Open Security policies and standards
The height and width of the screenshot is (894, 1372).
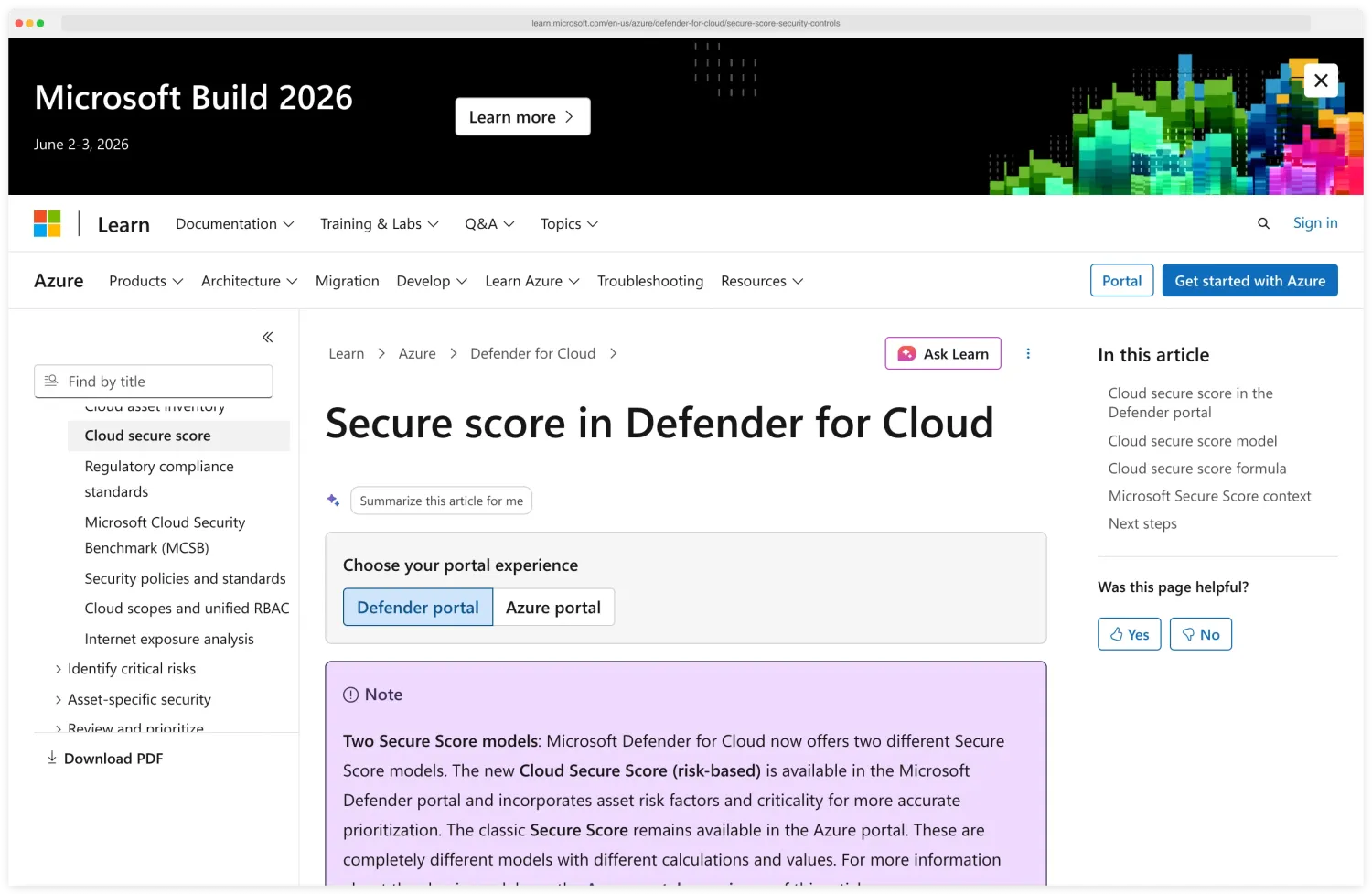coord(186,579)
